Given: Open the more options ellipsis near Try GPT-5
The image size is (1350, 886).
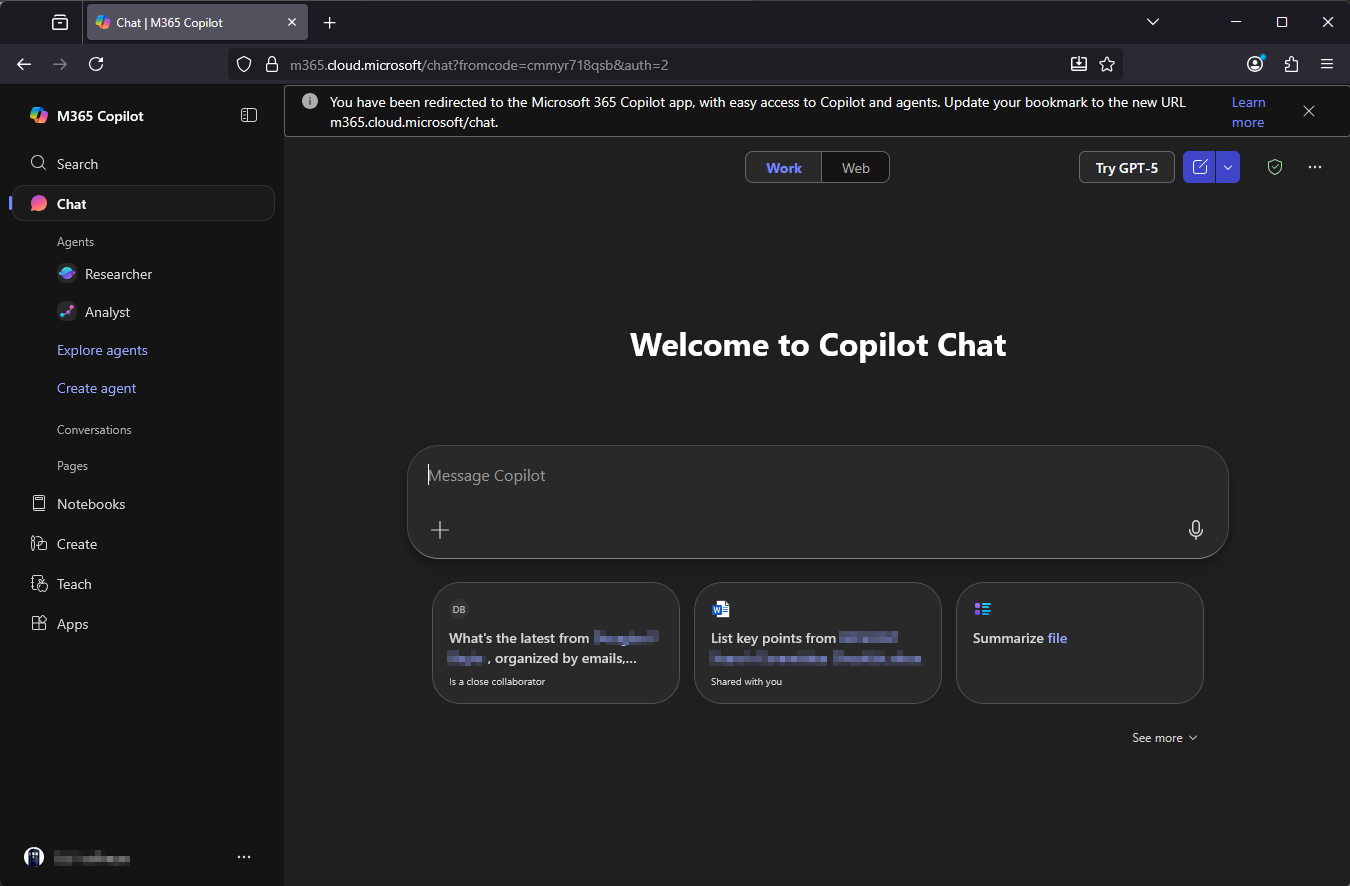Looking at the screenshot, I should [1314, 167].
